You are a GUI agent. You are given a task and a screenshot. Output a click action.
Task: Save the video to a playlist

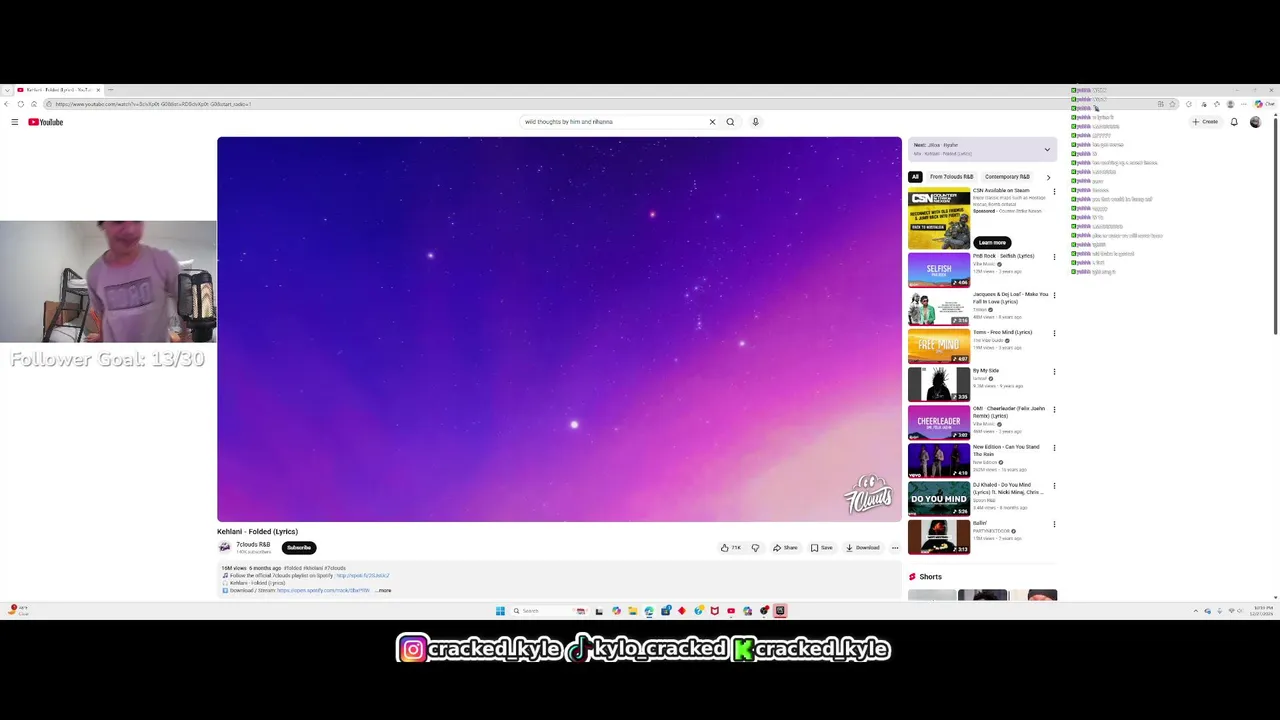[821, 548]
